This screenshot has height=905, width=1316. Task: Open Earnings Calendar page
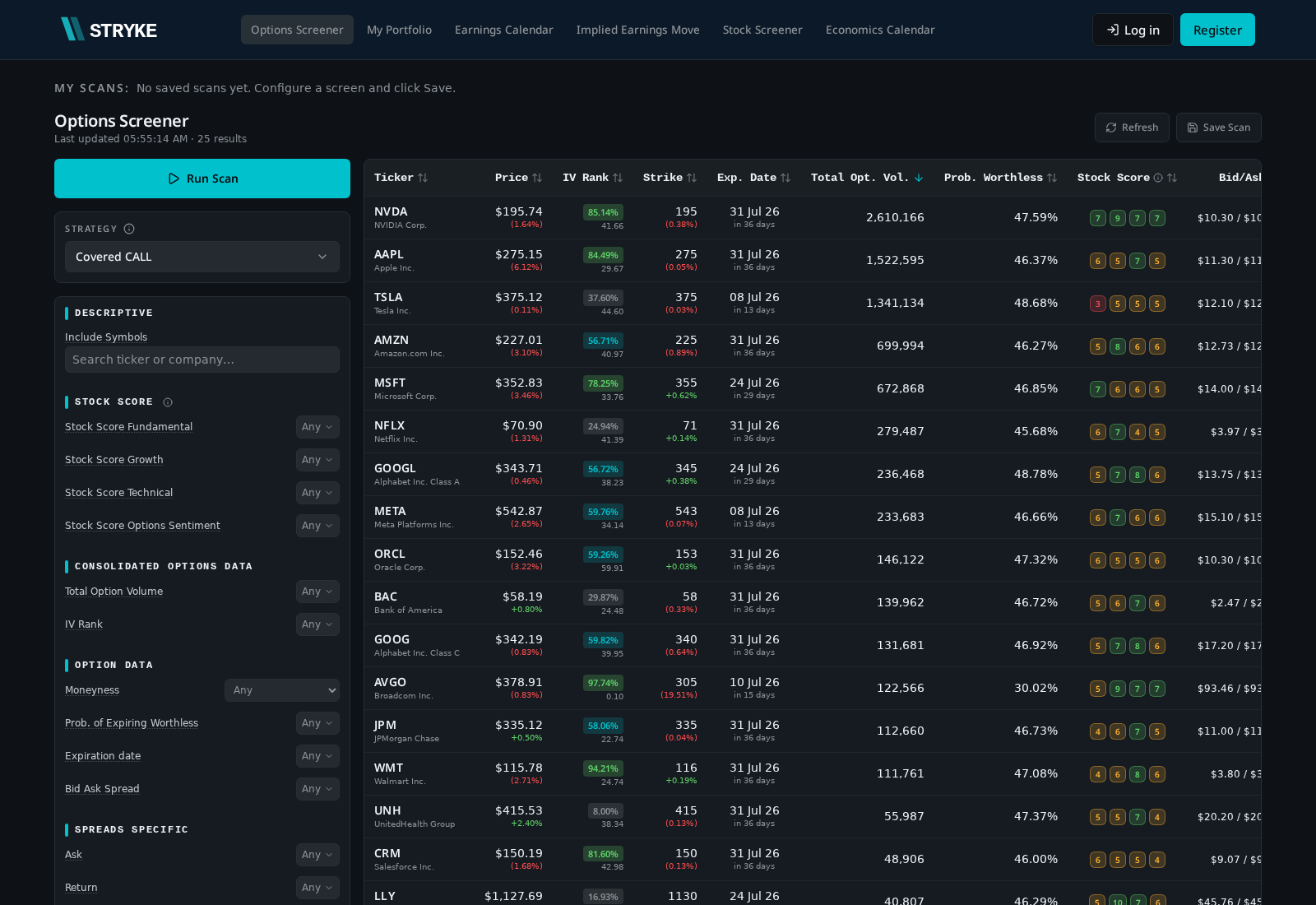coord(504,30)
